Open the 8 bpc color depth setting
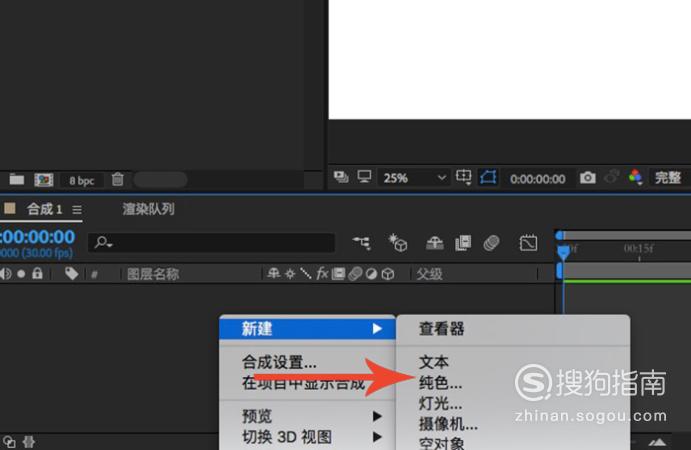This screenshot has height=450, width=691. (82, 181)
